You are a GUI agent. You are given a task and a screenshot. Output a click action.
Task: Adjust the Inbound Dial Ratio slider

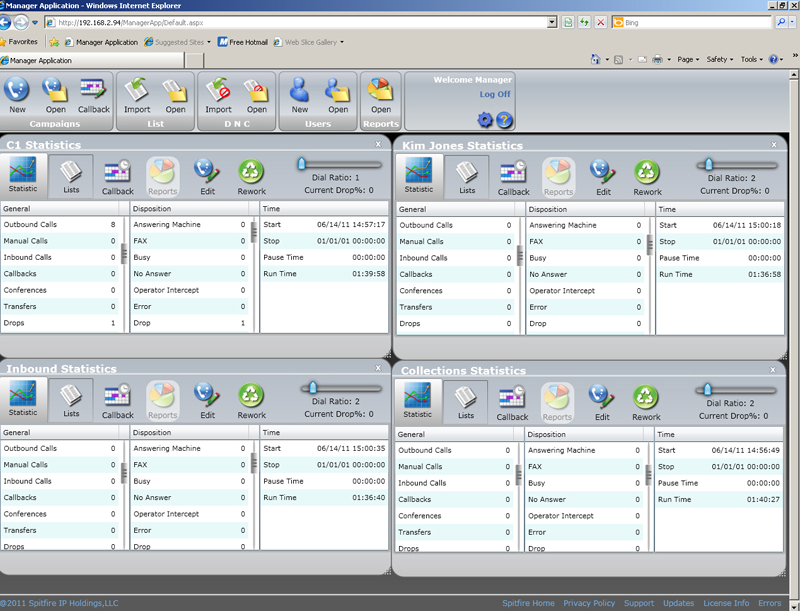pos(313,388)
